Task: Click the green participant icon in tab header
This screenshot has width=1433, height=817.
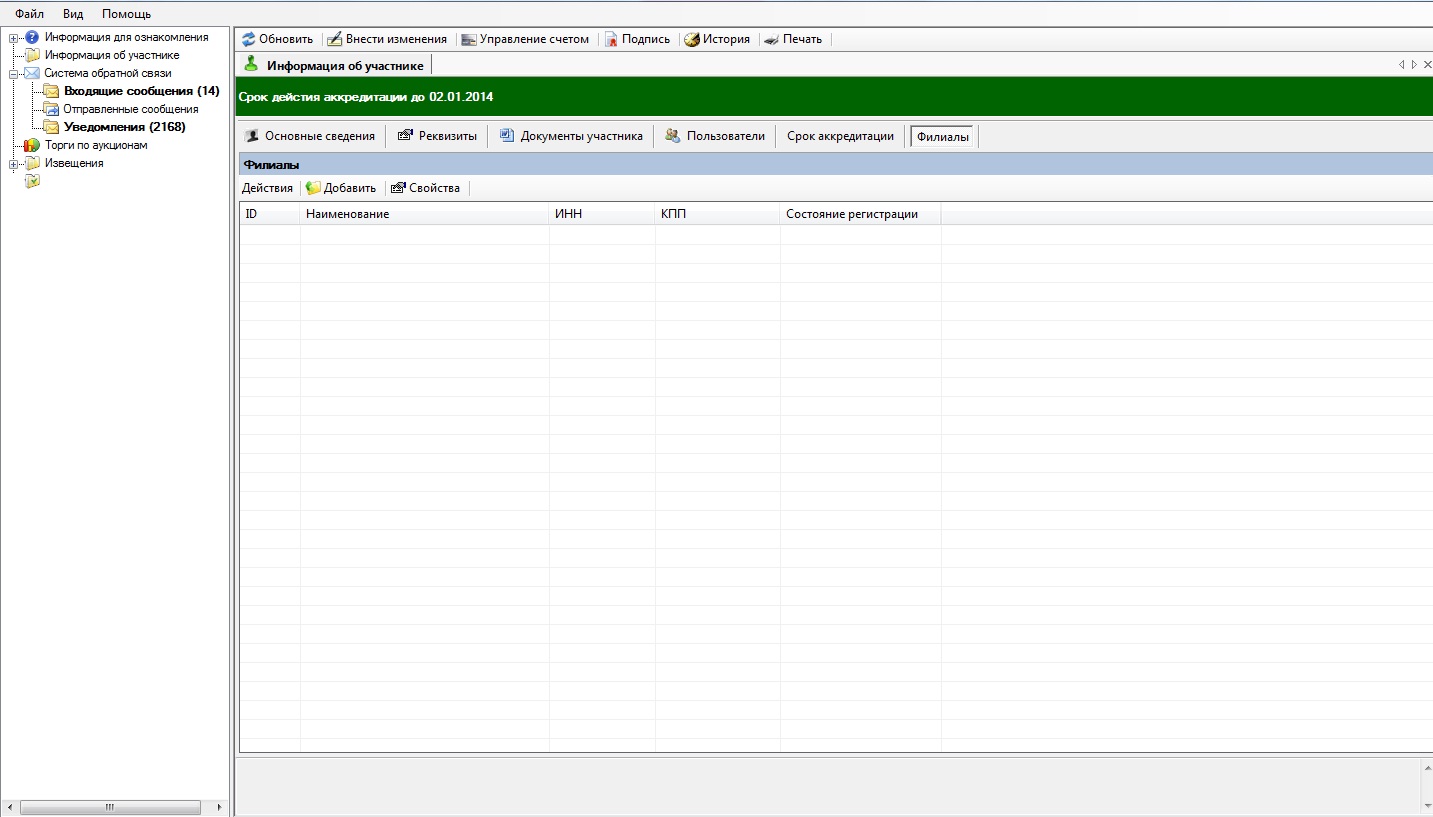Action: 251,65
